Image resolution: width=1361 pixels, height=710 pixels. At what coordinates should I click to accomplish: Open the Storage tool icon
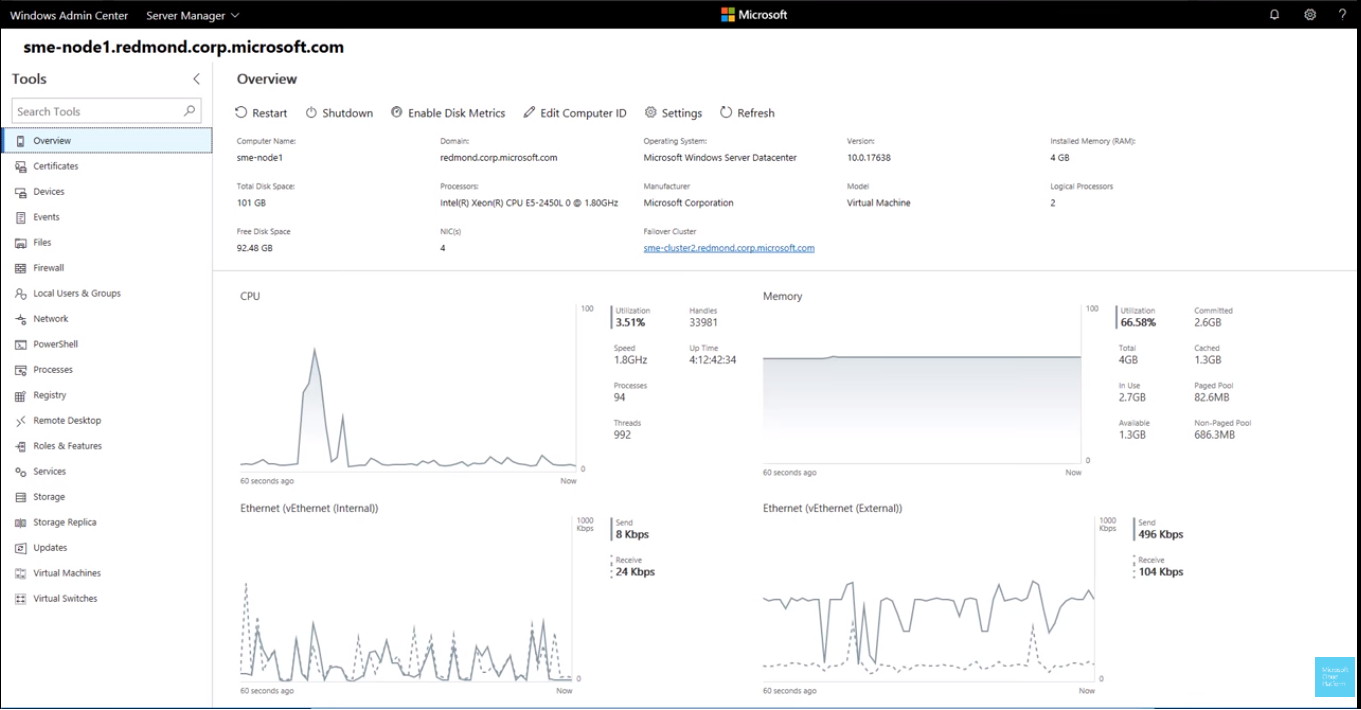pyautogui.click(x=21, y=497)
